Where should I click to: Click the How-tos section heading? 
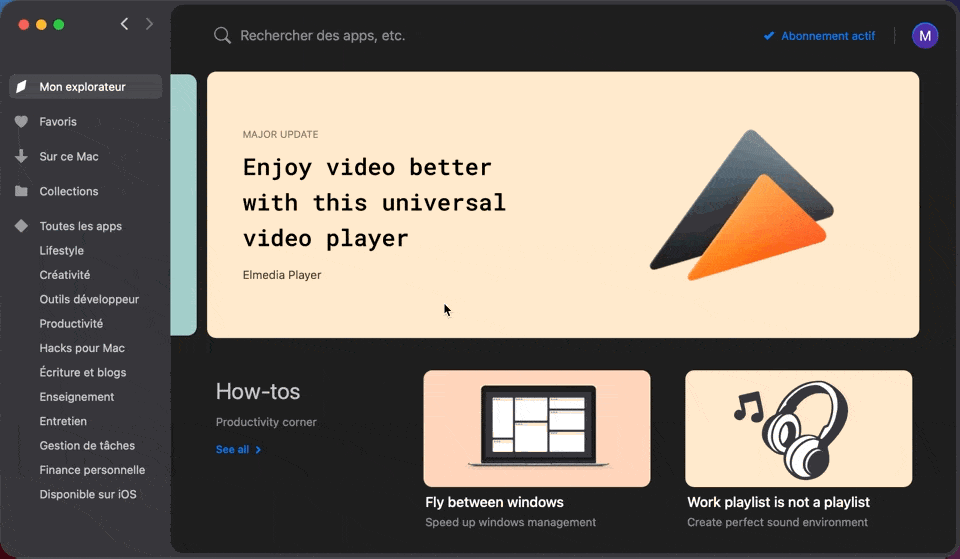point(258,391)
